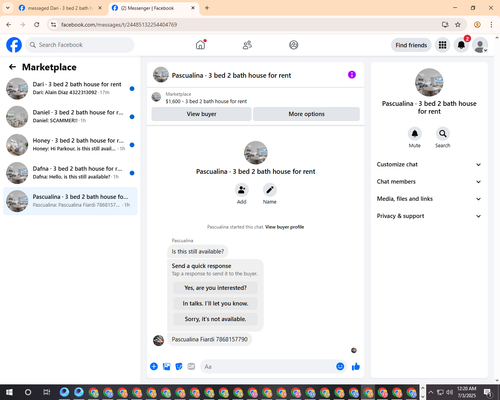Open emoji picker in message box
500x400 pixels.
coord(340,367)
